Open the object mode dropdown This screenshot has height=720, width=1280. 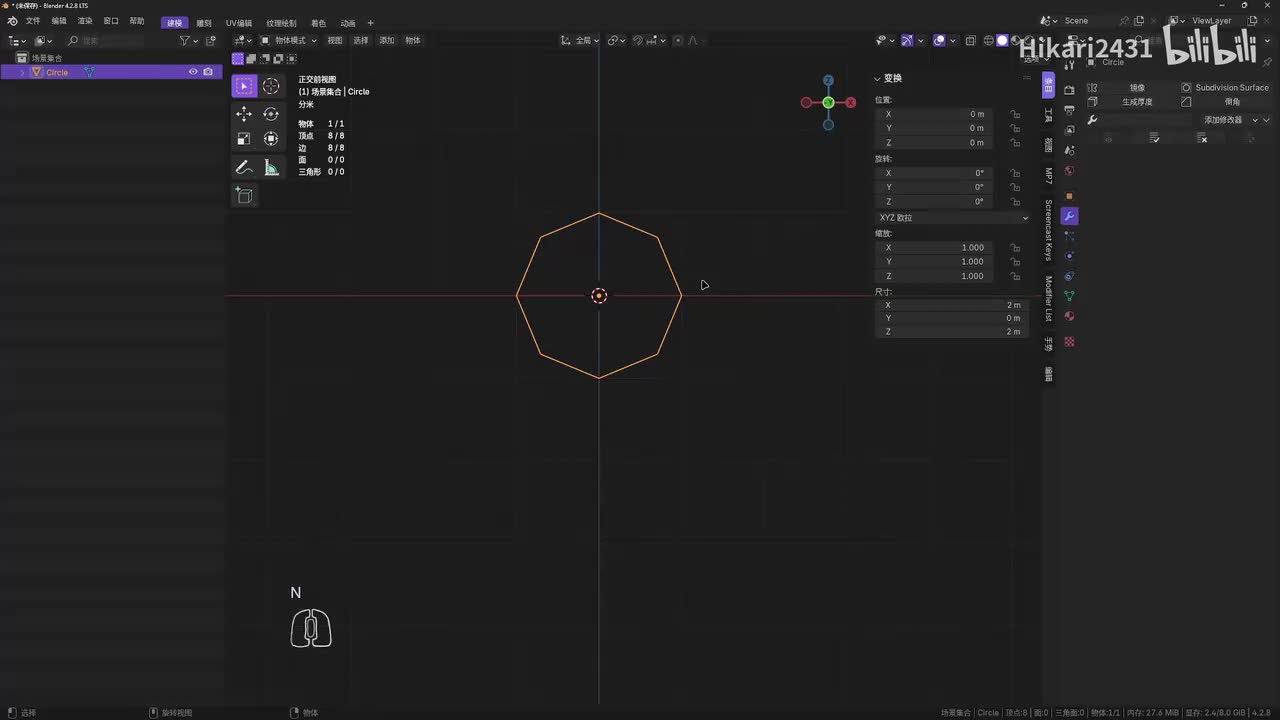288,41
